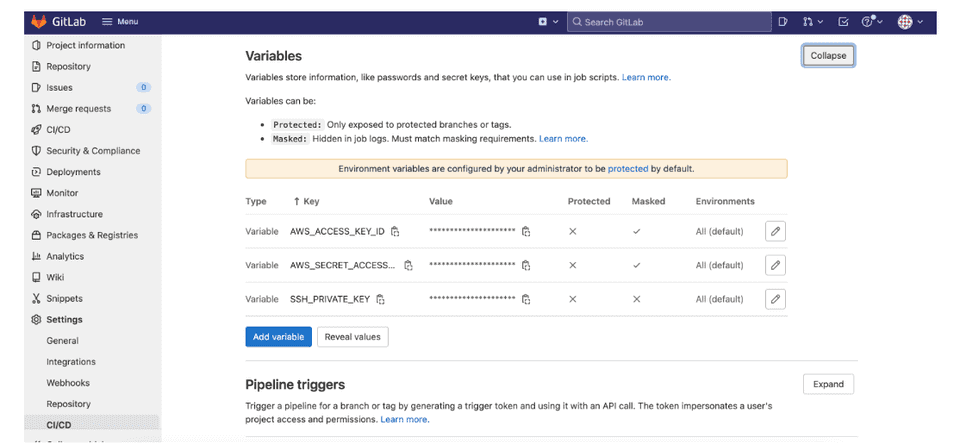Screen dimensions: 960x445
Task: Copy the AWS_ACCESS_KEY_ID value
Action: click(526, 231)
